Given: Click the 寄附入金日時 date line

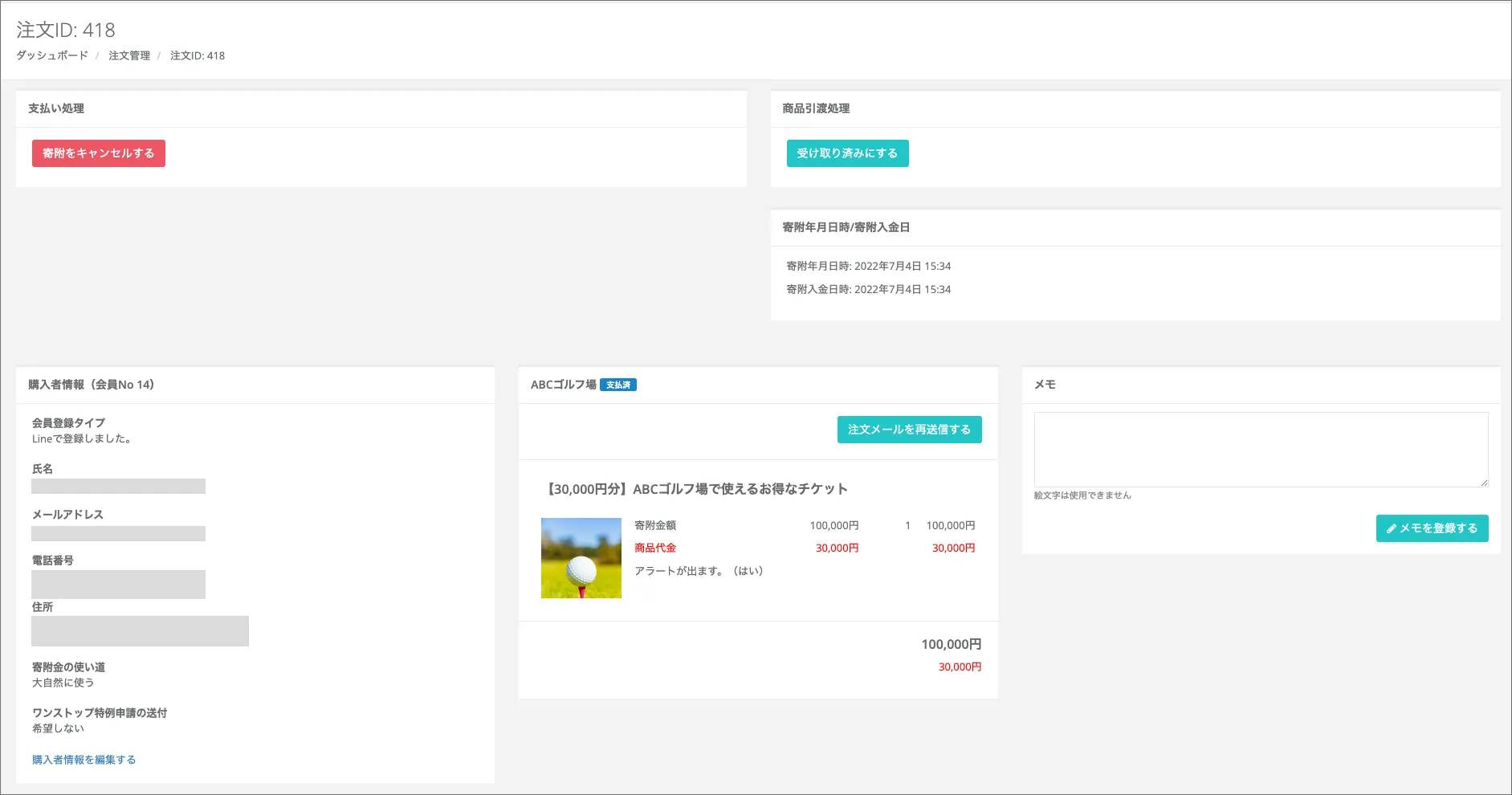Looking at the screenshot, I should pyautogui.click(x=868, y=289).
